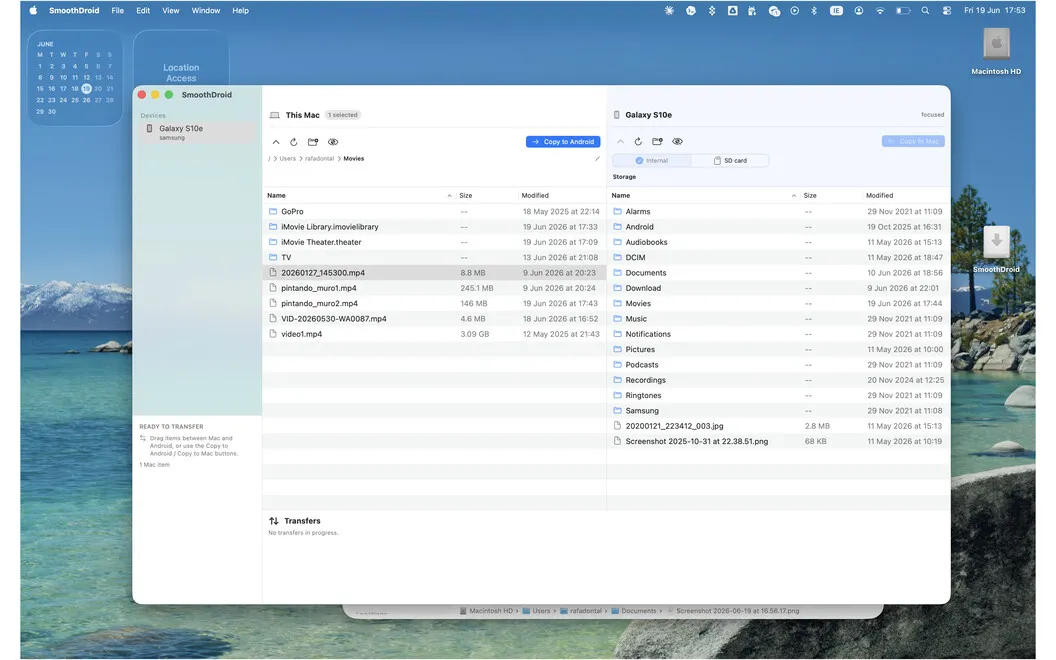Select the Ringtones folder
The height and width of the screenshot is (660, 1056).
(779, 395)
